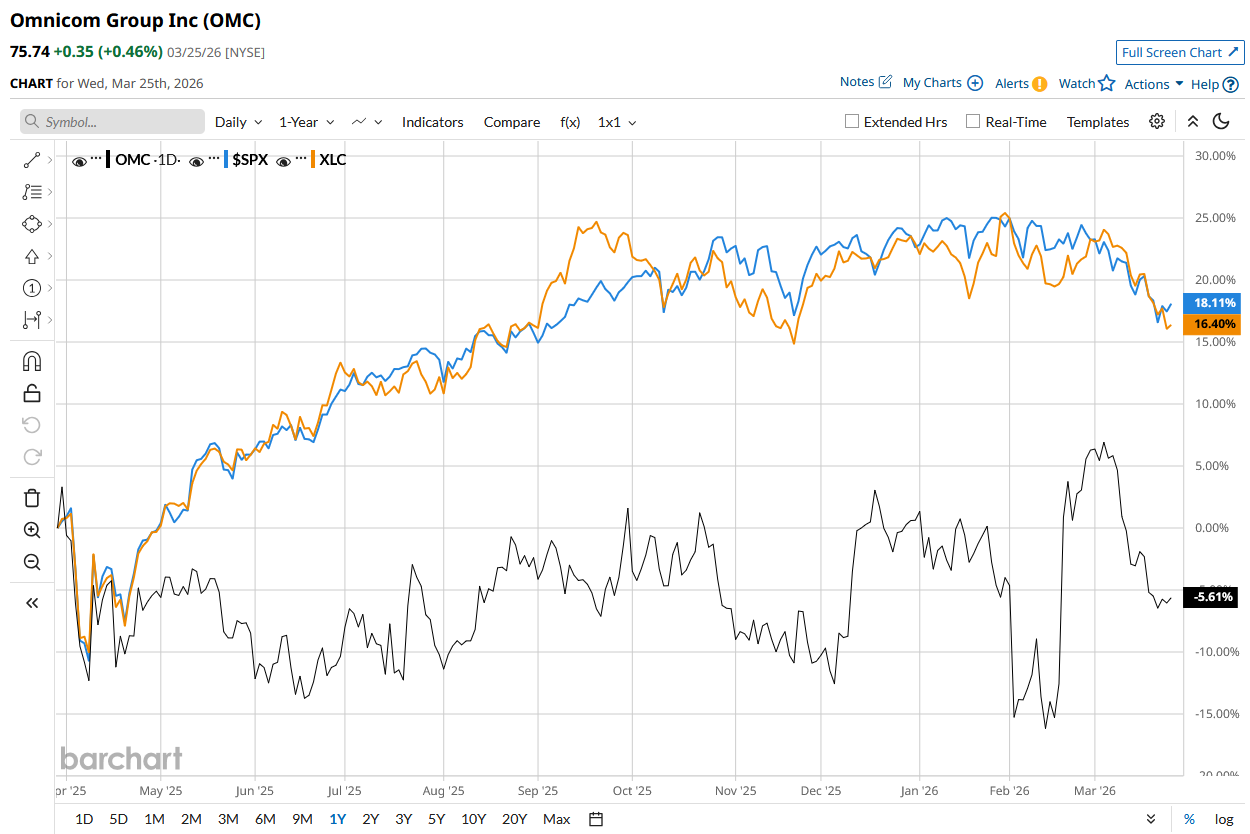Open Indicators menu
The width and height of the screenshot is (1250, 834).
point(433,122)
